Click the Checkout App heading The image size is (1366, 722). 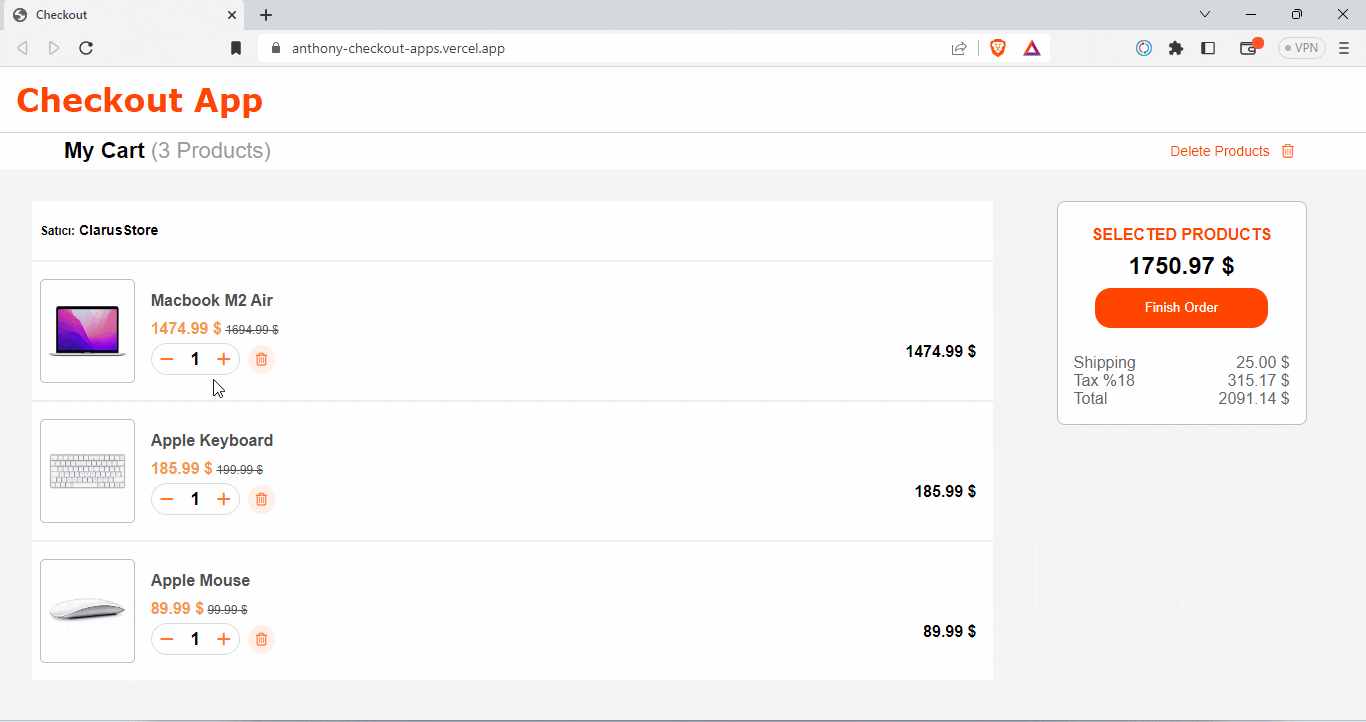[x=139, y=100]
